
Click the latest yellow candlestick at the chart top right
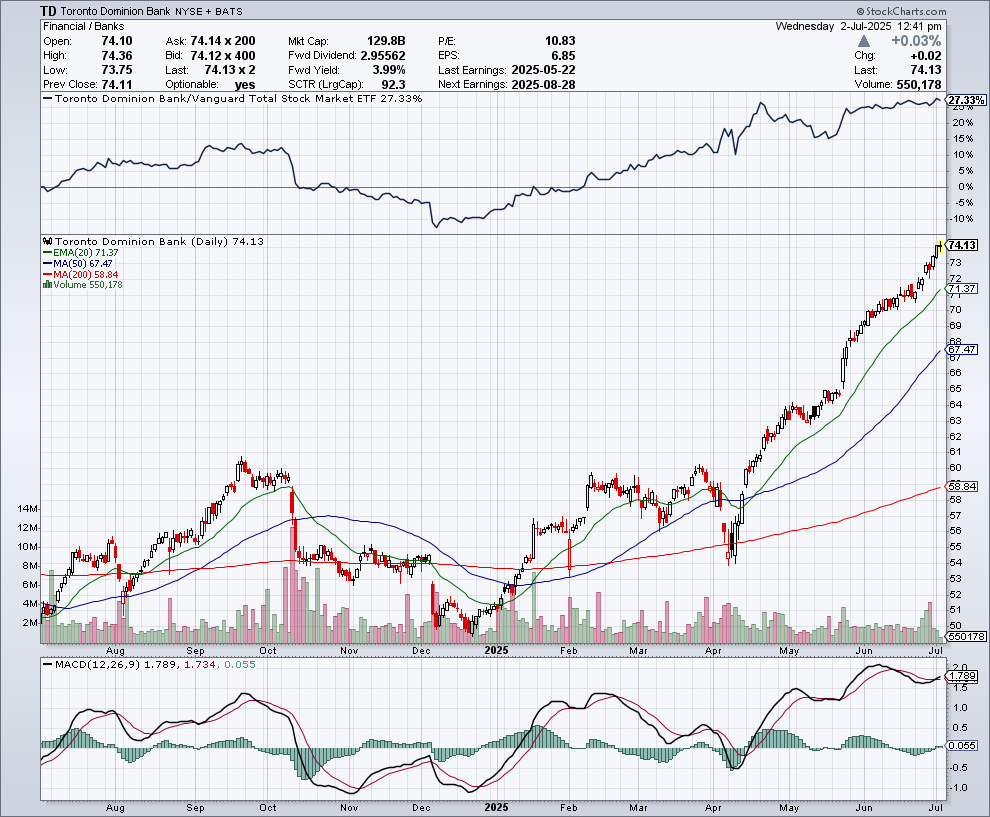point(939,246)
